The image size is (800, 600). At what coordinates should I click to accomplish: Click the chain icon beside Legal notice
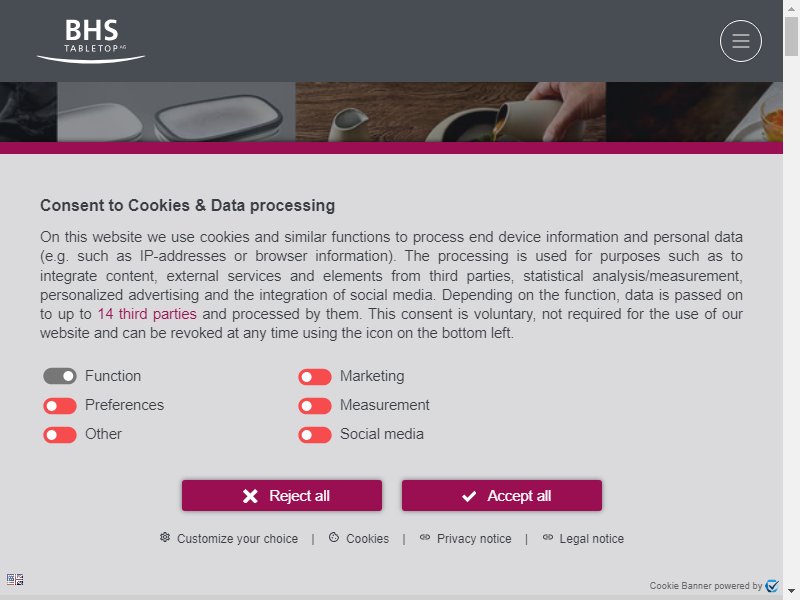point(547,537)
